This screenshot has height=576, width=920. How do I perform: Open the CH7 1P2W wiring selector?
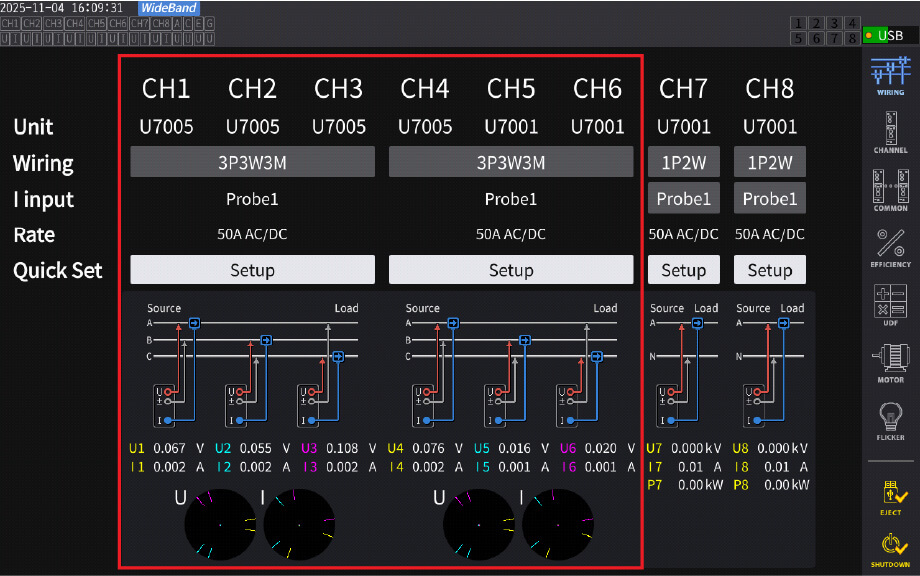pos(683,162)
